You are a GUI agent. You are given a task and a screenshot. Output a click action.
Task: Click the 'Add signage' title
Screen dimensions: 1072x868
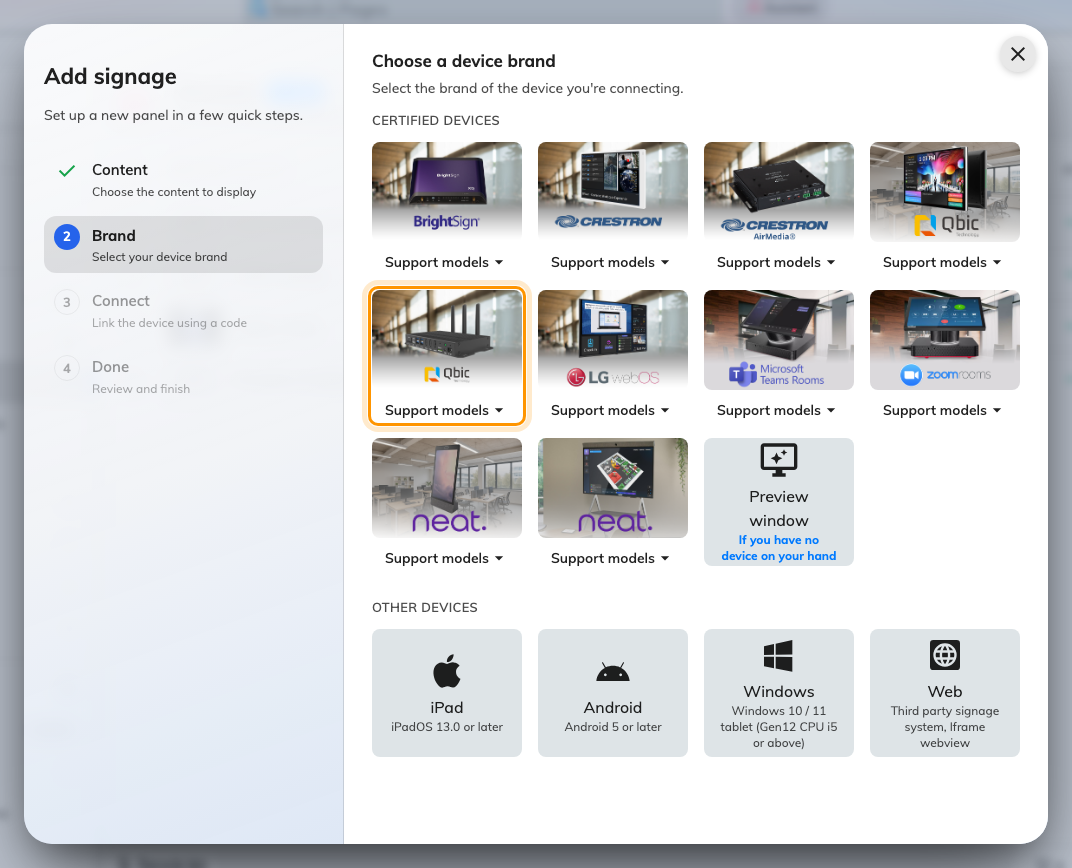[x=111, y=77]
